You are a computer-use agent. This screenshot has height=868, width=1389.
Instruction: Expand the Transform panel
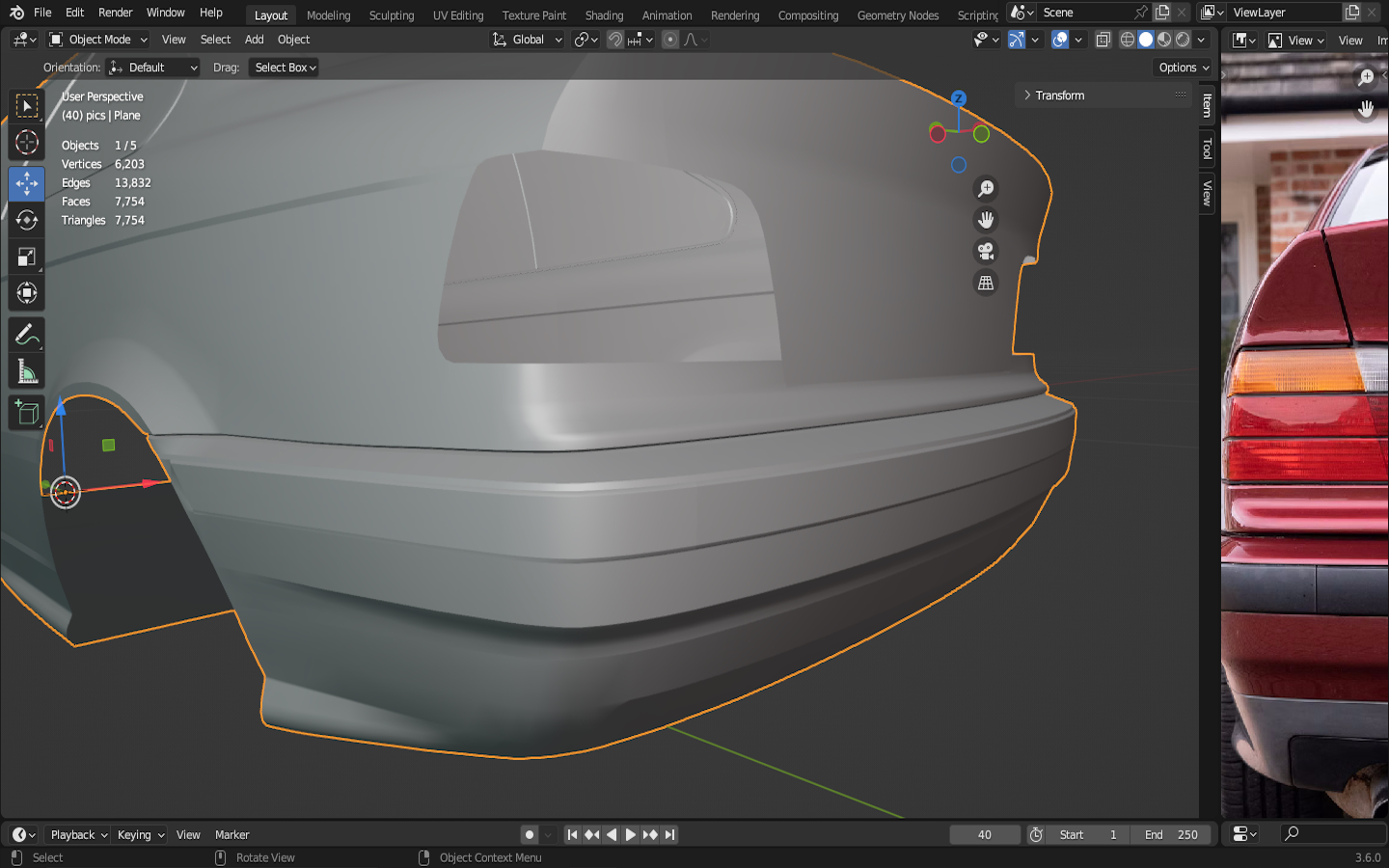point(1059,95)
